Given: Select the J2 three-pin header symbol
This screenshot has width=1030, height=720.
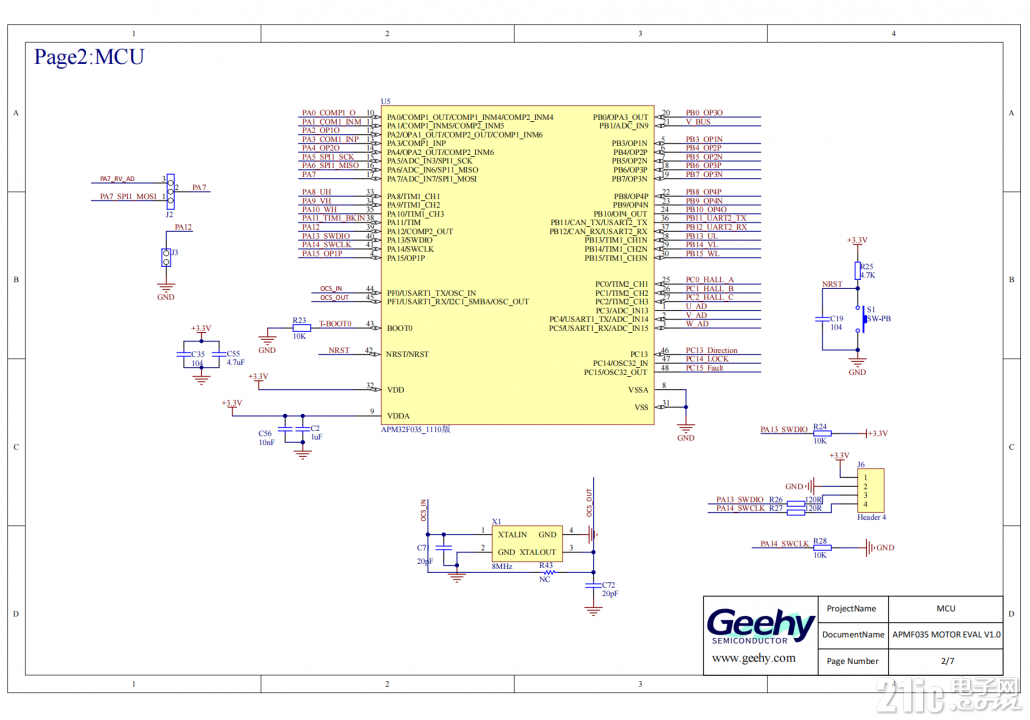Looking at the screenshot, I should (171, 191).
